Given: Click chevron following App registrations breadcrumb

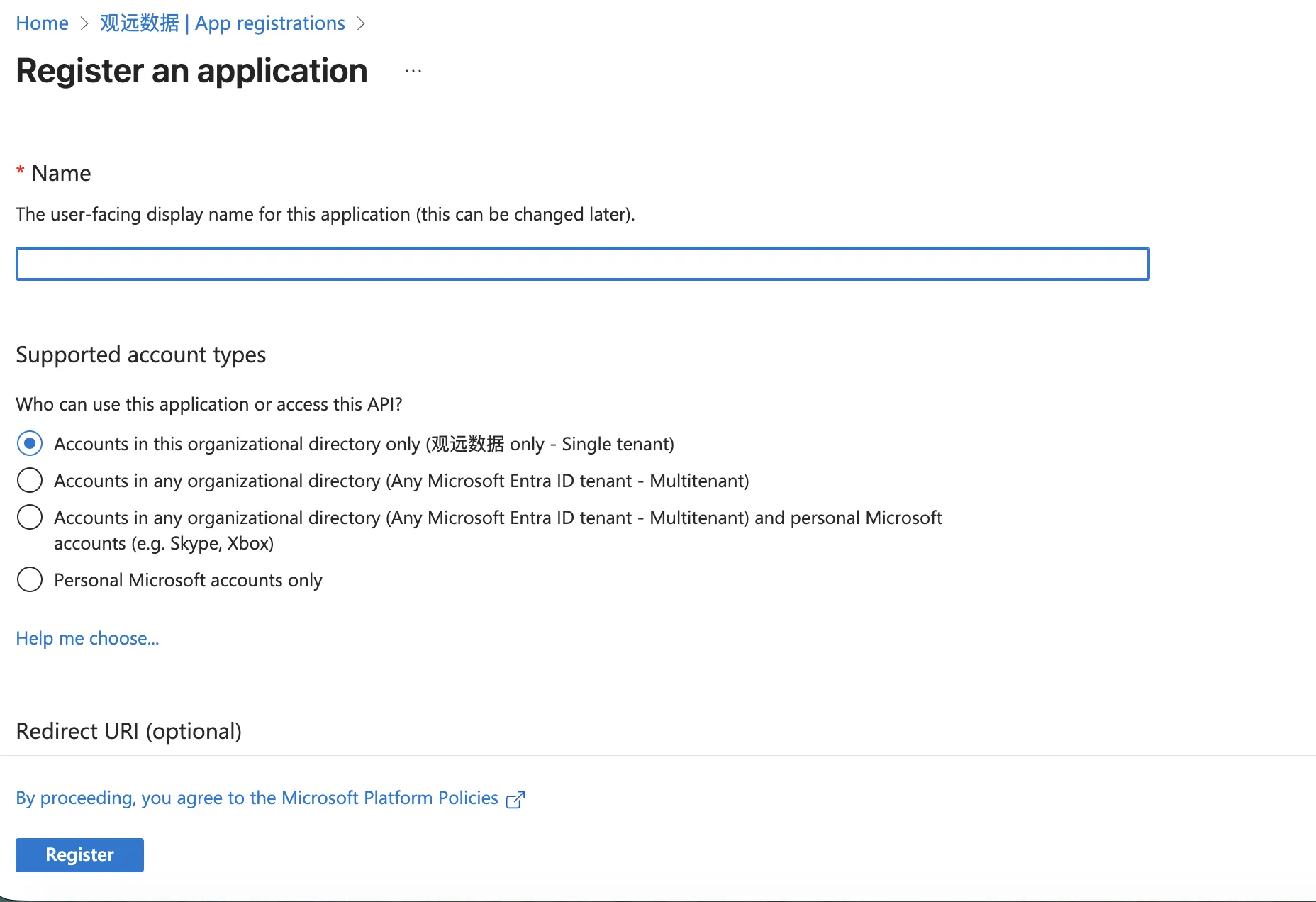Looking at the screenshot, I should [361, 23].
